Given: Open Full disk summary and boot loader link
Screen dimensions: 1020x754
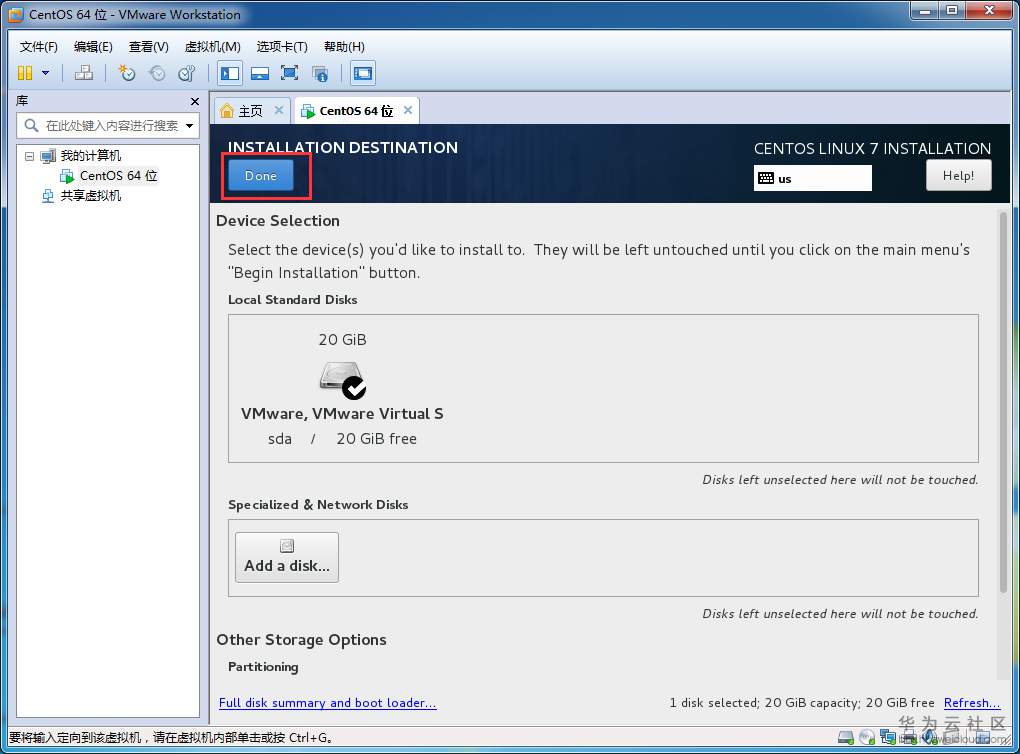Looking at the screenshot, I should [x=327, y=703].
